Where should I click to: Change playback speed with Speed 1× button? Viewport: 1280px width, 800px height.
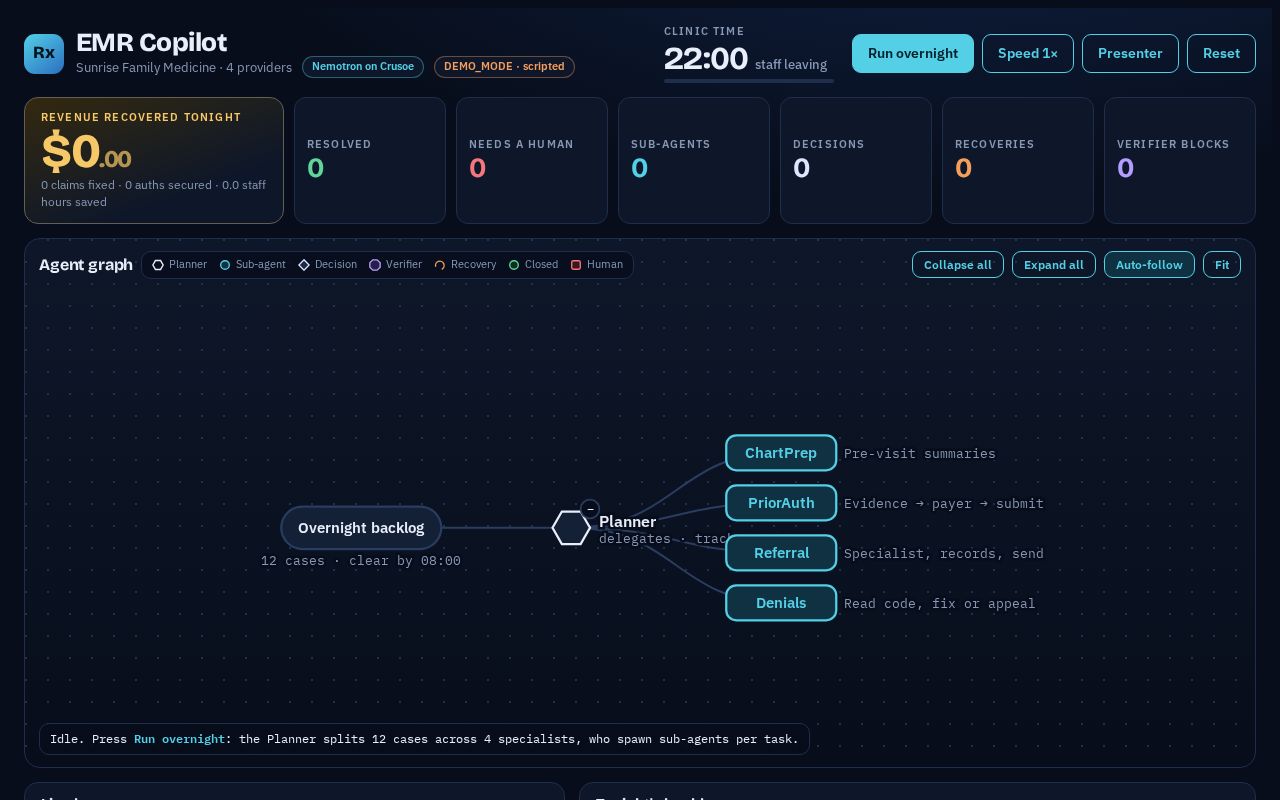tap(1028, 53)
